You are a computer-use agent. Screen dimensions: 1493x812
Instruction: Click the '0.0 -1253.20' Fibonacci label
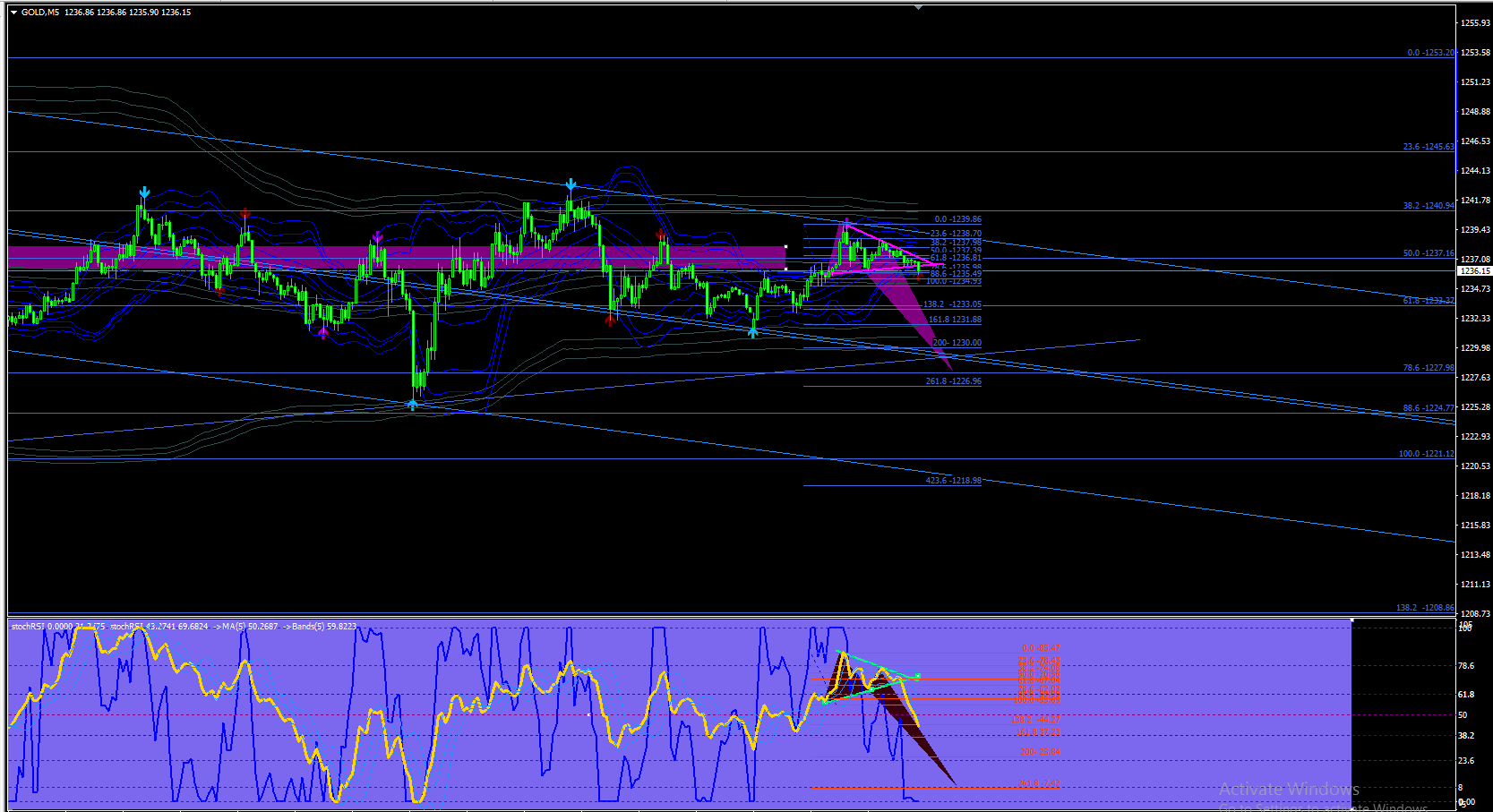pyautogui.click(x=1430, y=53)
